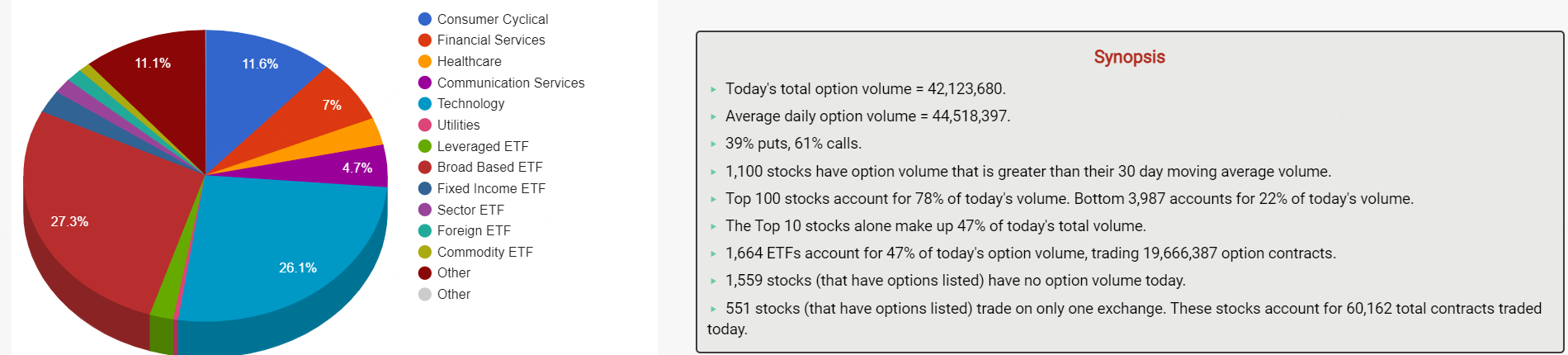Select the Utilities legend label
Viewport: 1568px width, 355px height.
458,125
